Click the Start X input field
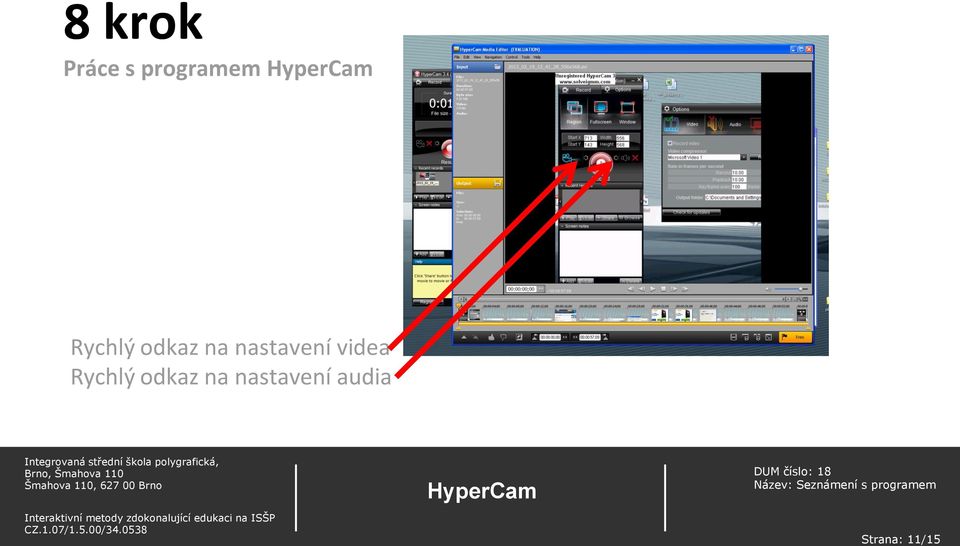This screenshot has height=546, width=960. (590, 138)
